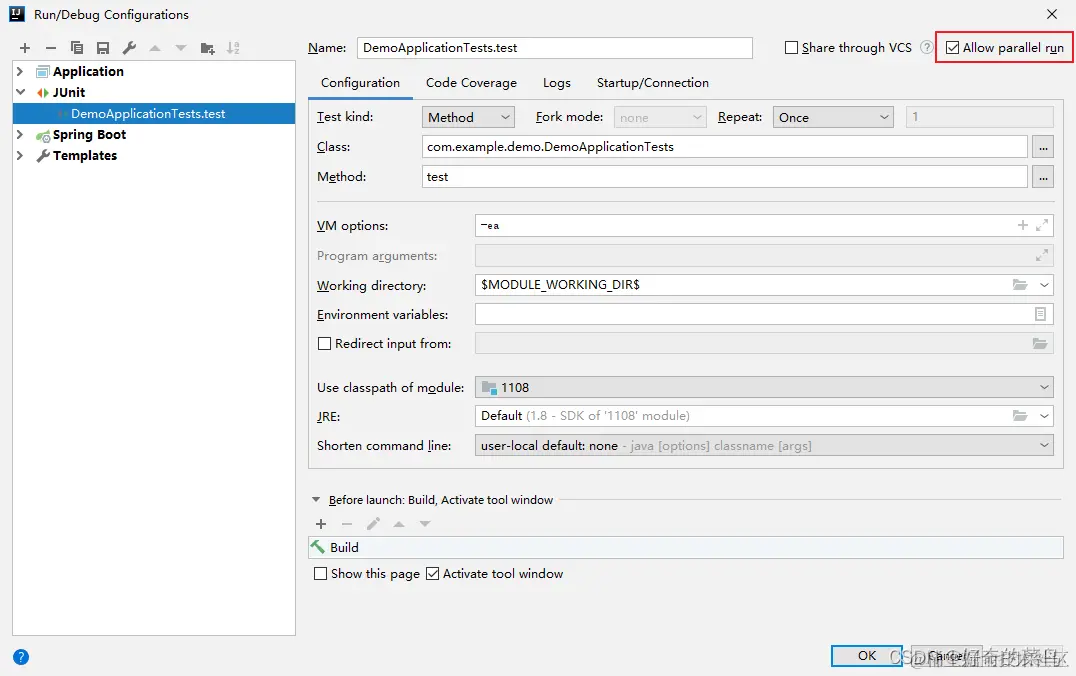Click the Method input field
Image resolution: width=1076 pixels, height=676 pixels.
pyautogui.click(x=725, y=177)
